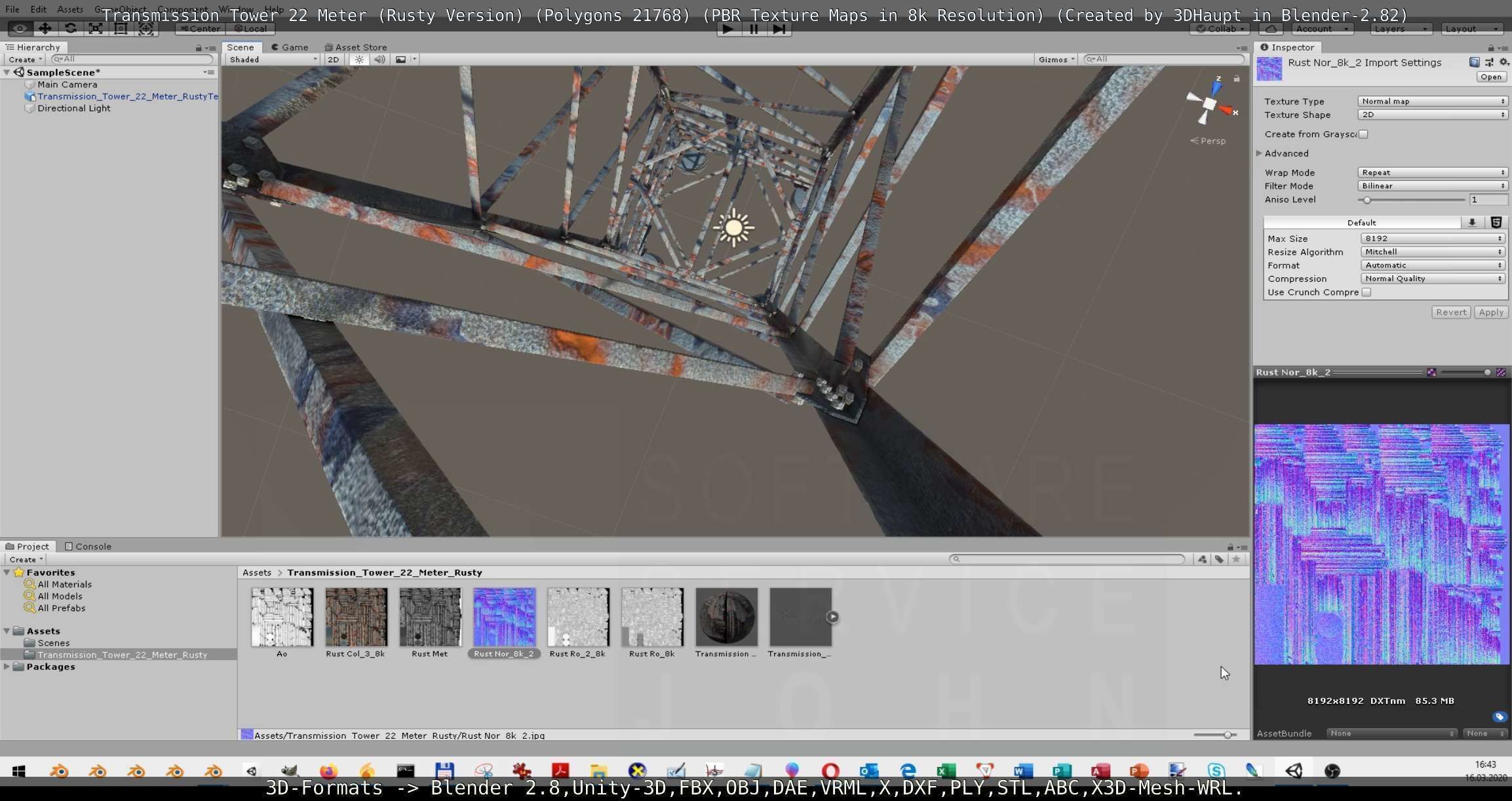Adjust project thumbnail size slider
1512x801 pixels.
tap(1215, 735)
